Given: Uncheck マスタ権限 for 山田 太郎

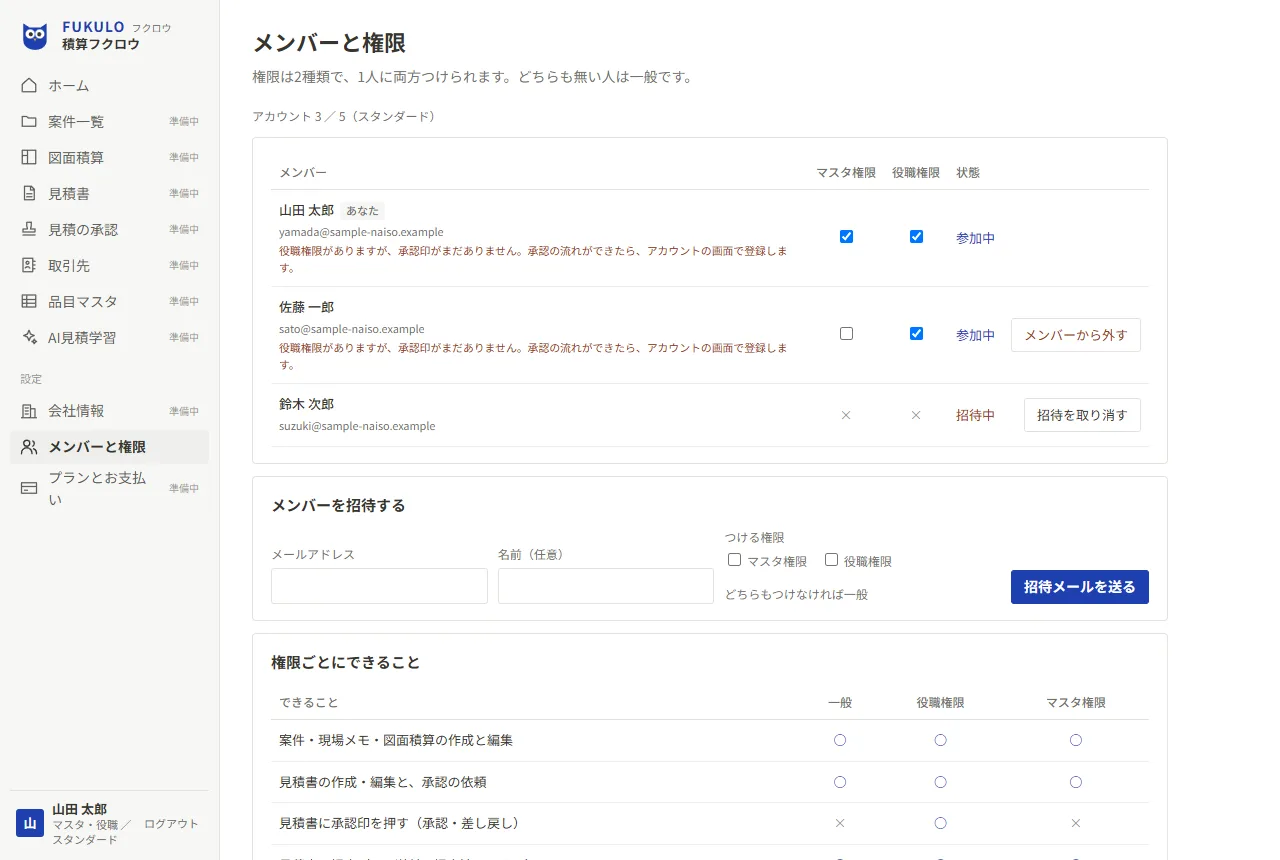Looking at the screenshot, I should (846, 237).
